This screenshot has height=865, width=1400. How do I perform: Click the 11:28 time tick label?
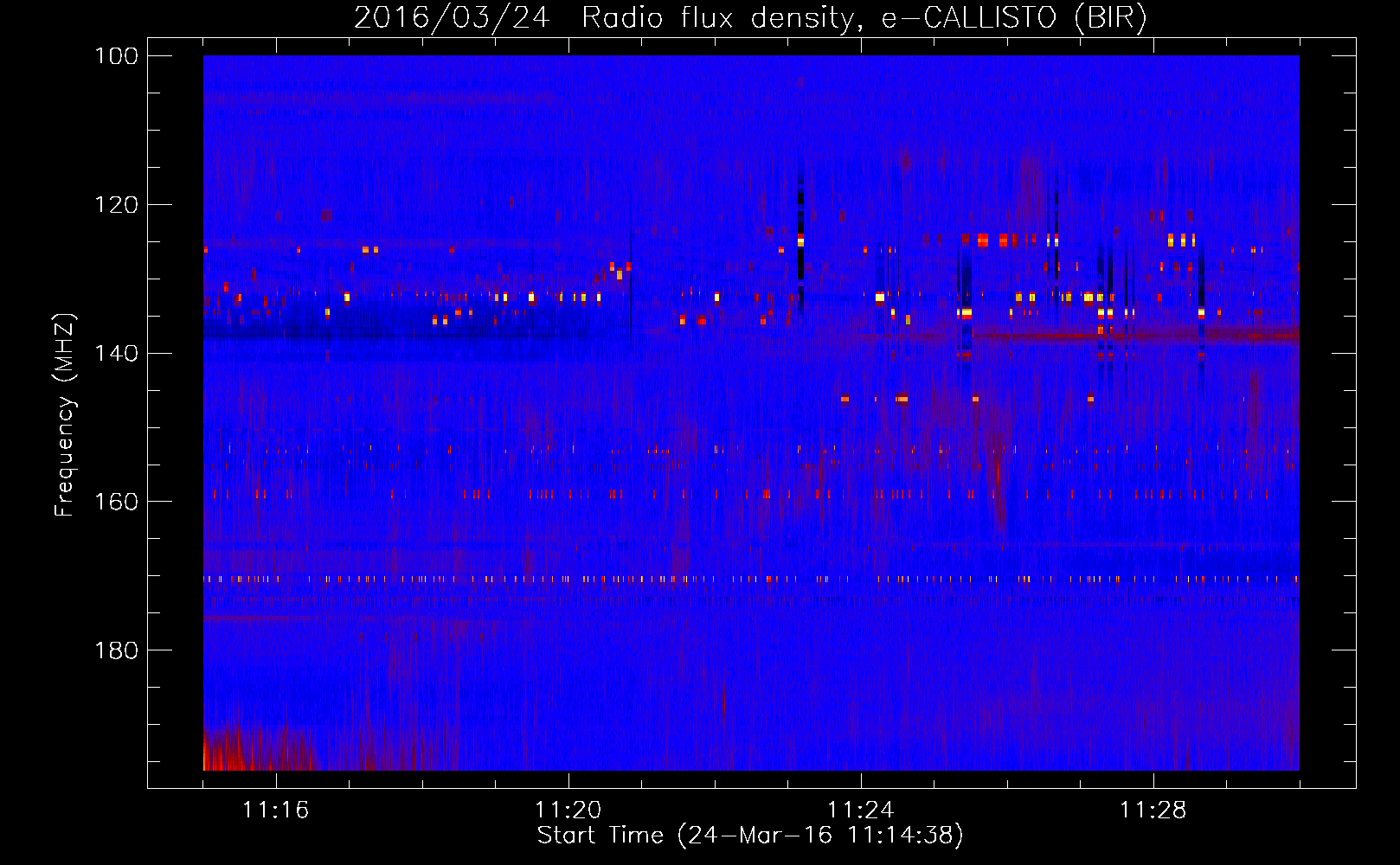click(x=1153, y=811)
